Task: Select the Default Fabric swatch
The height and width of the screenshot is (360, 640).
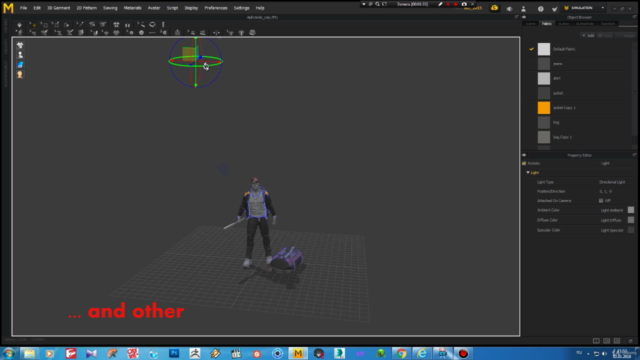Action: [544, 49]
